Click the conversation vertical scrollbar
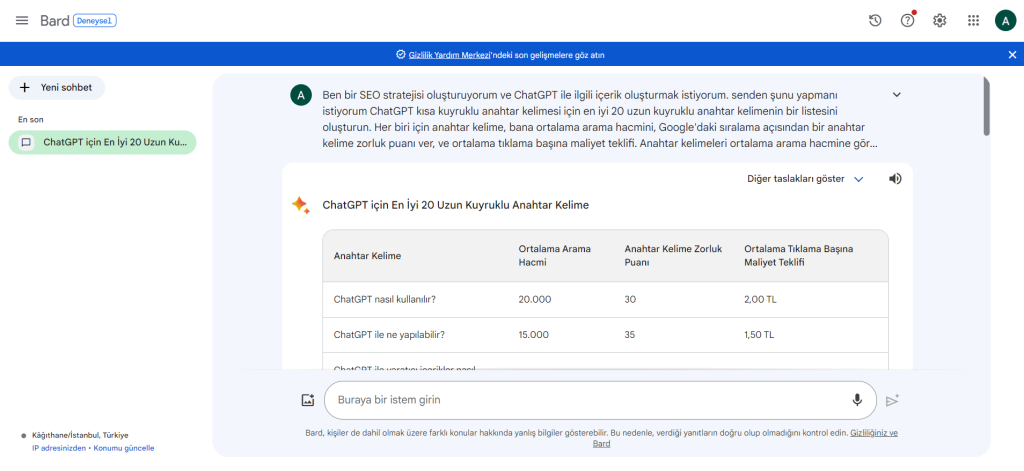The image size is (1024, 471). pyautogui.click(x=988, y=105)
